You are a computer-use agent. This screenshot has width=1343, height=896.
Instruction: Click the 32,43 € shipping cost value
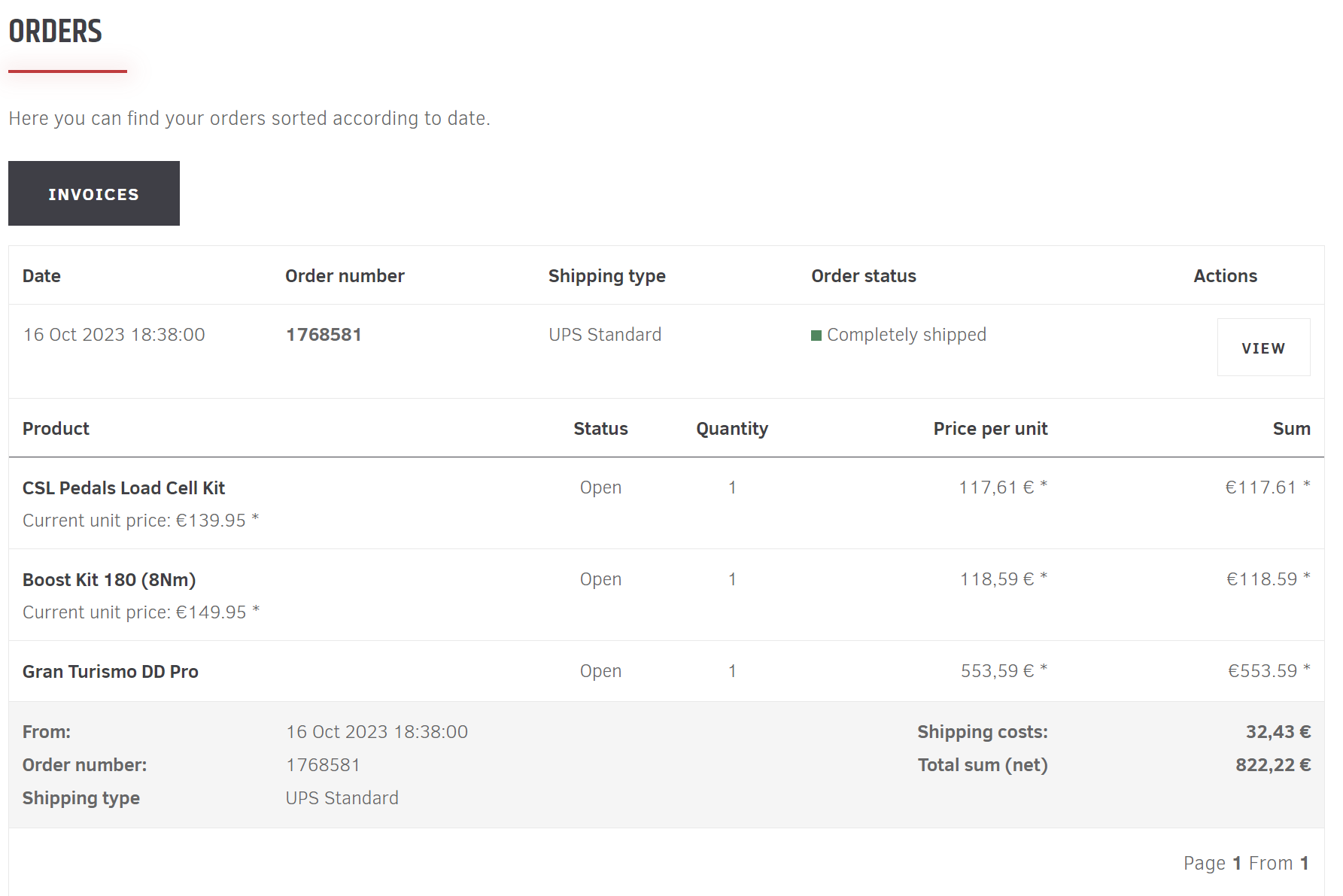pyautogui.click(x=1278, y=732)
